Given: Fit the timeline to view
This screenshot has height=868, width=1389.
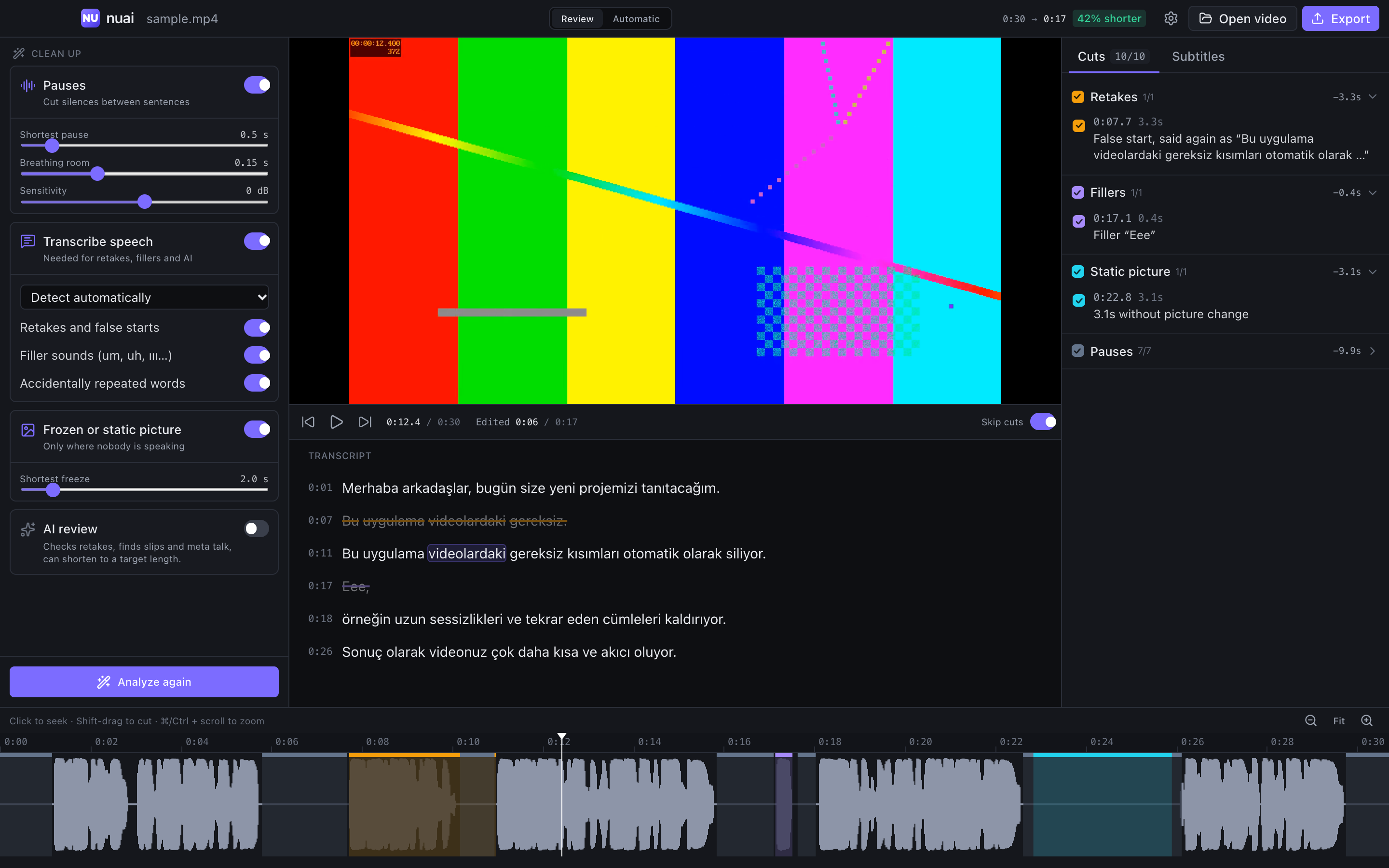Looking at the screenshot, I should [1339, 721].
